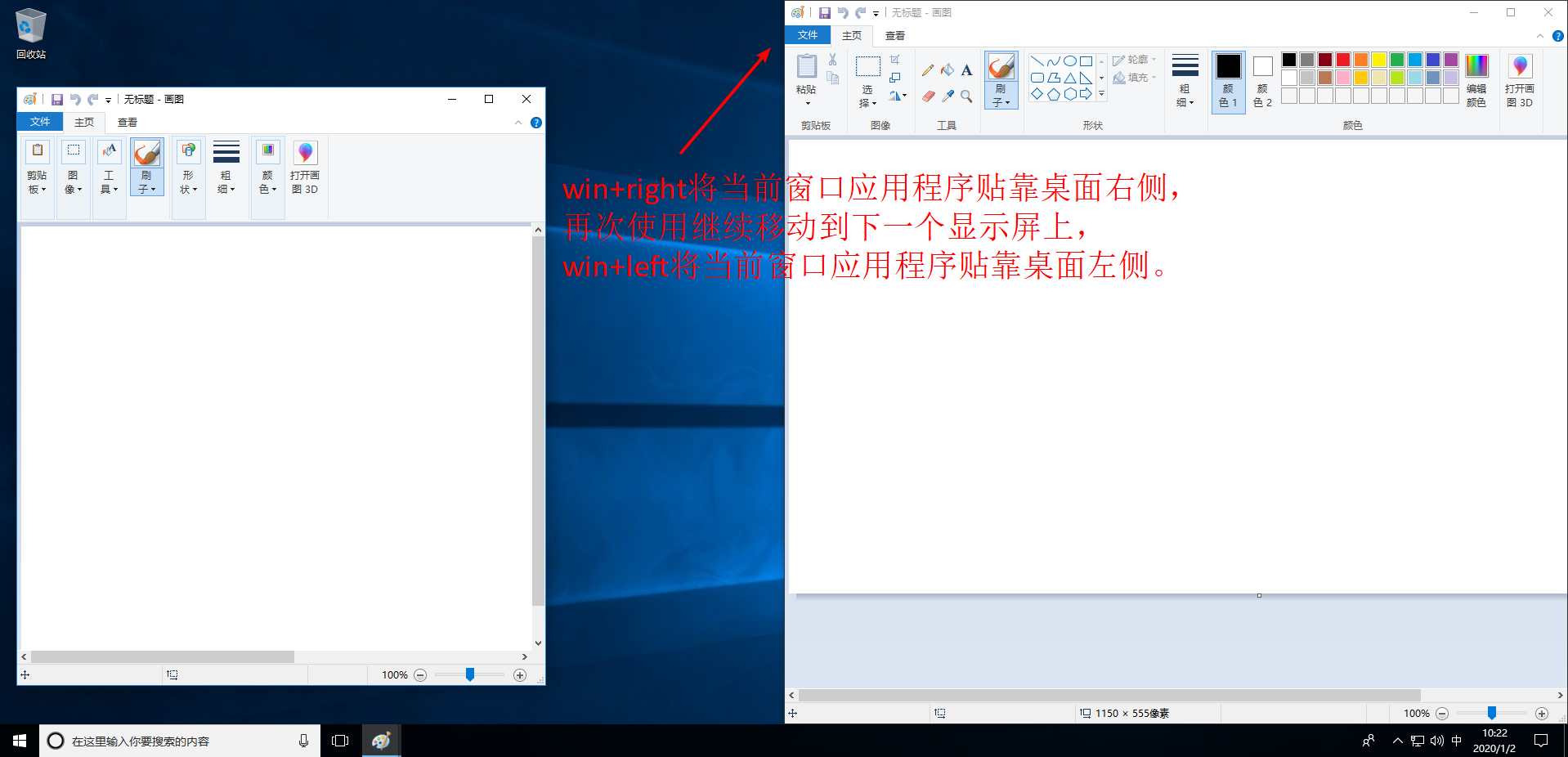
Task: Select the Triangle shape
Action: [1069, 78]
